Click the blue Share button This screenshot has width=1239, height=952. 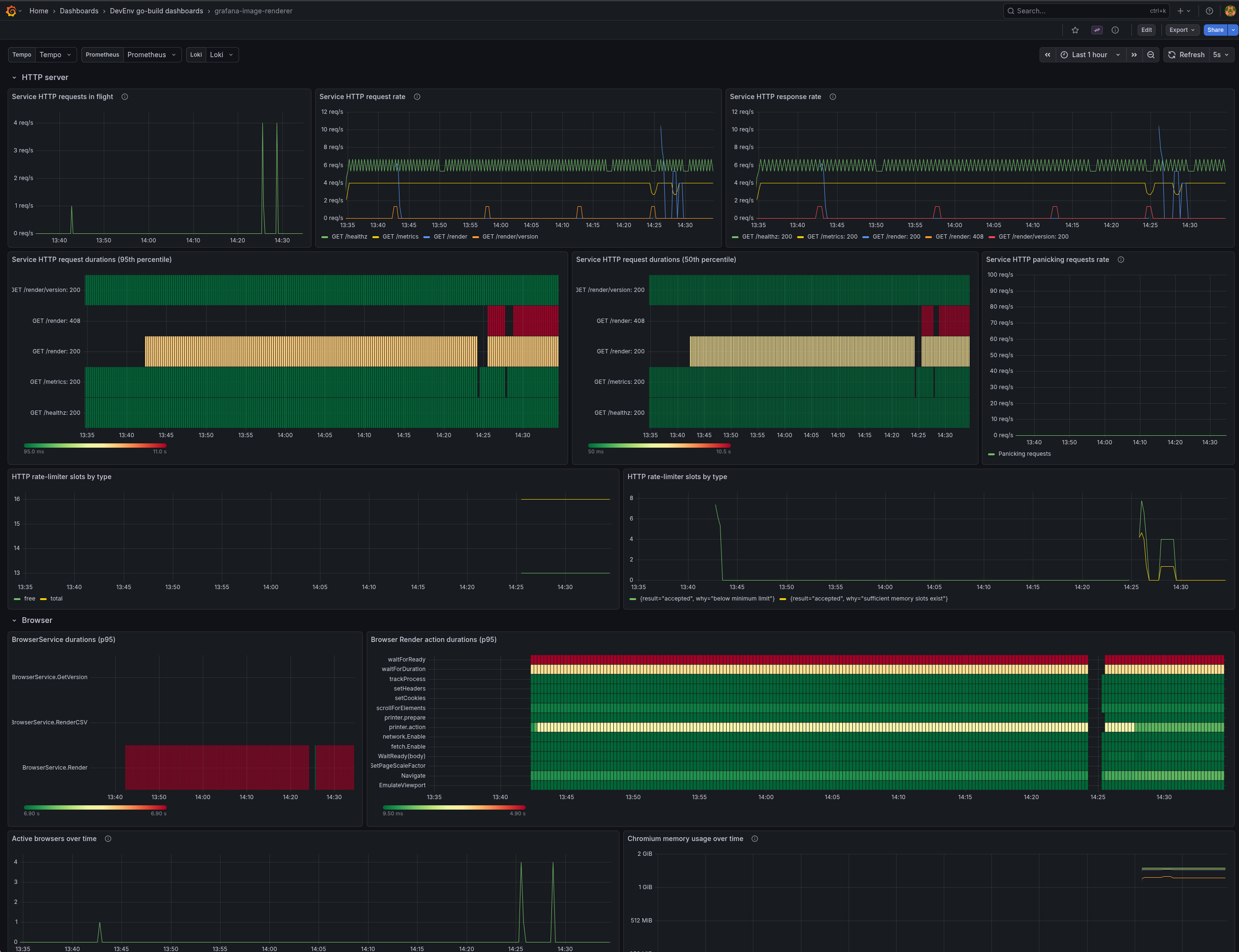point(1215,30)
